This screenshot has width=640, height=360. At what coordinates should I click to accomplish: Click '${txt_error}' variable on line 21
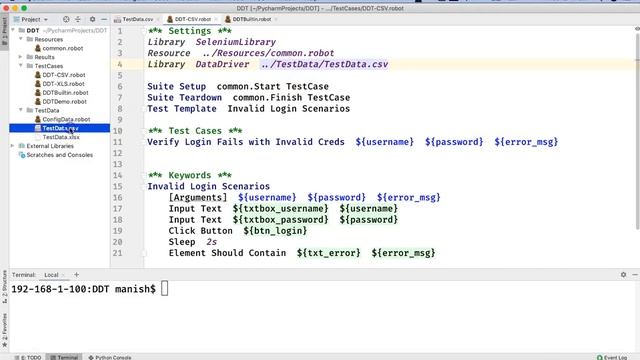point(329,253)
